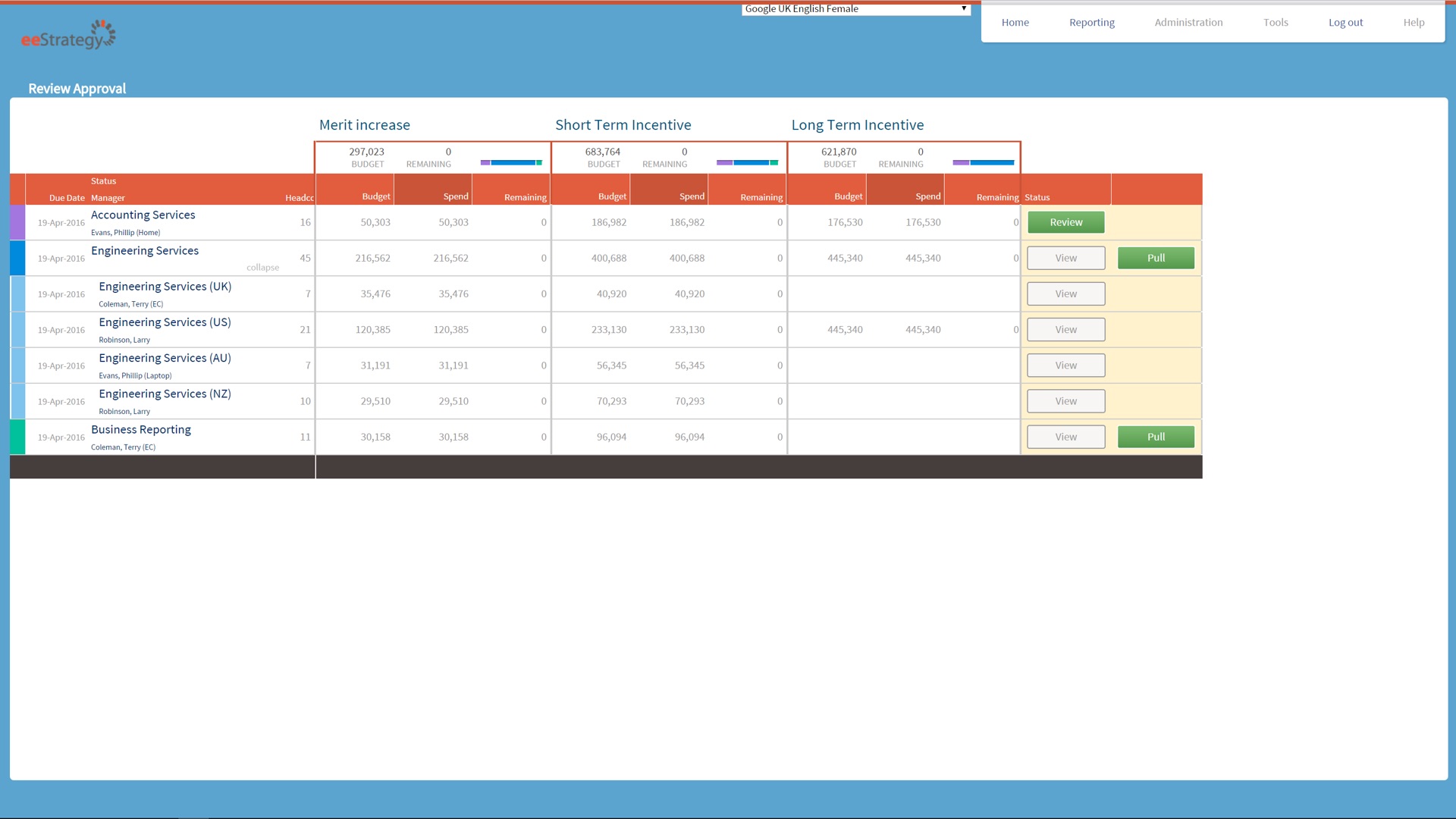Viewport: 1456px width, 819px height.
Task: Click purple status swatch for Accounting Services
Action: point(17,223)
